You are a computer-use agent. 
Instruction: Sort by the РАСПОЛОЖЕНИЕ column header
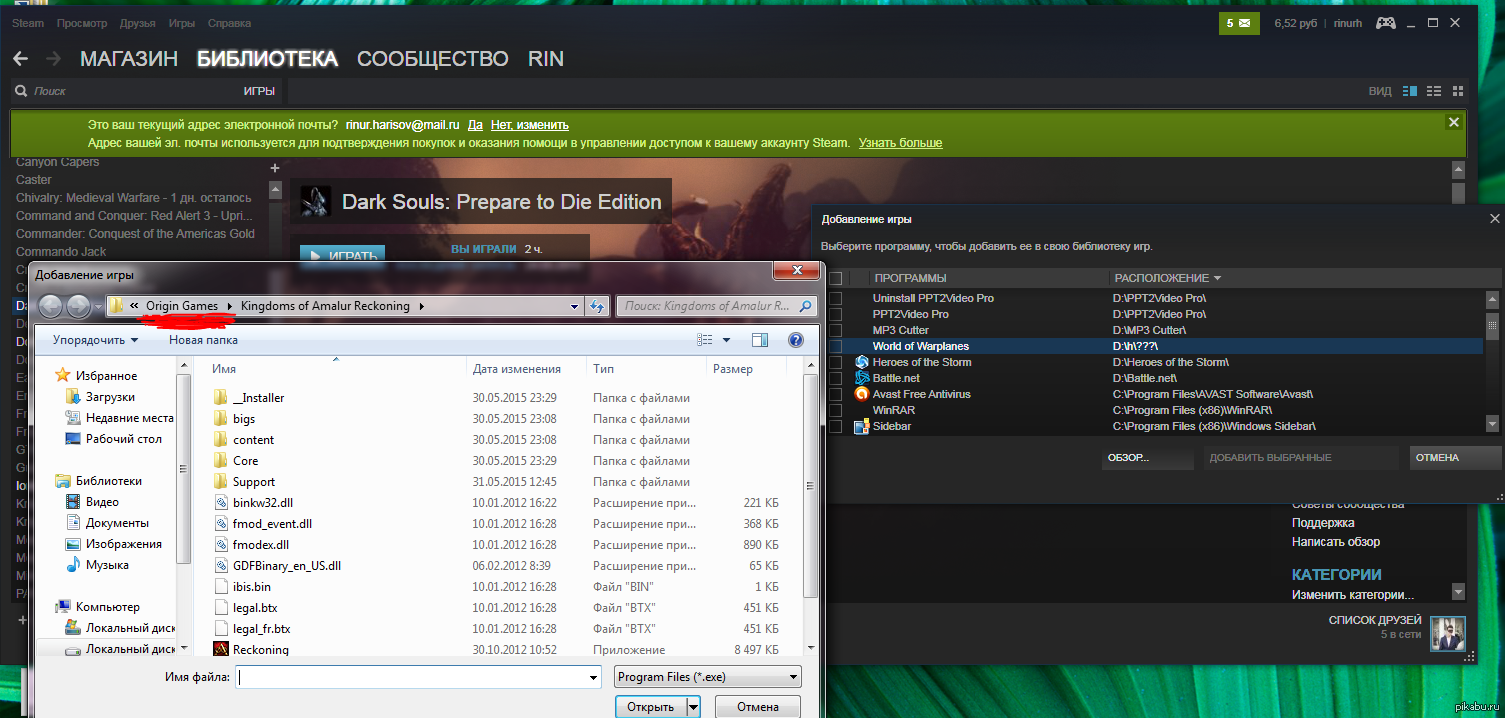click(x=1167, y=278)
